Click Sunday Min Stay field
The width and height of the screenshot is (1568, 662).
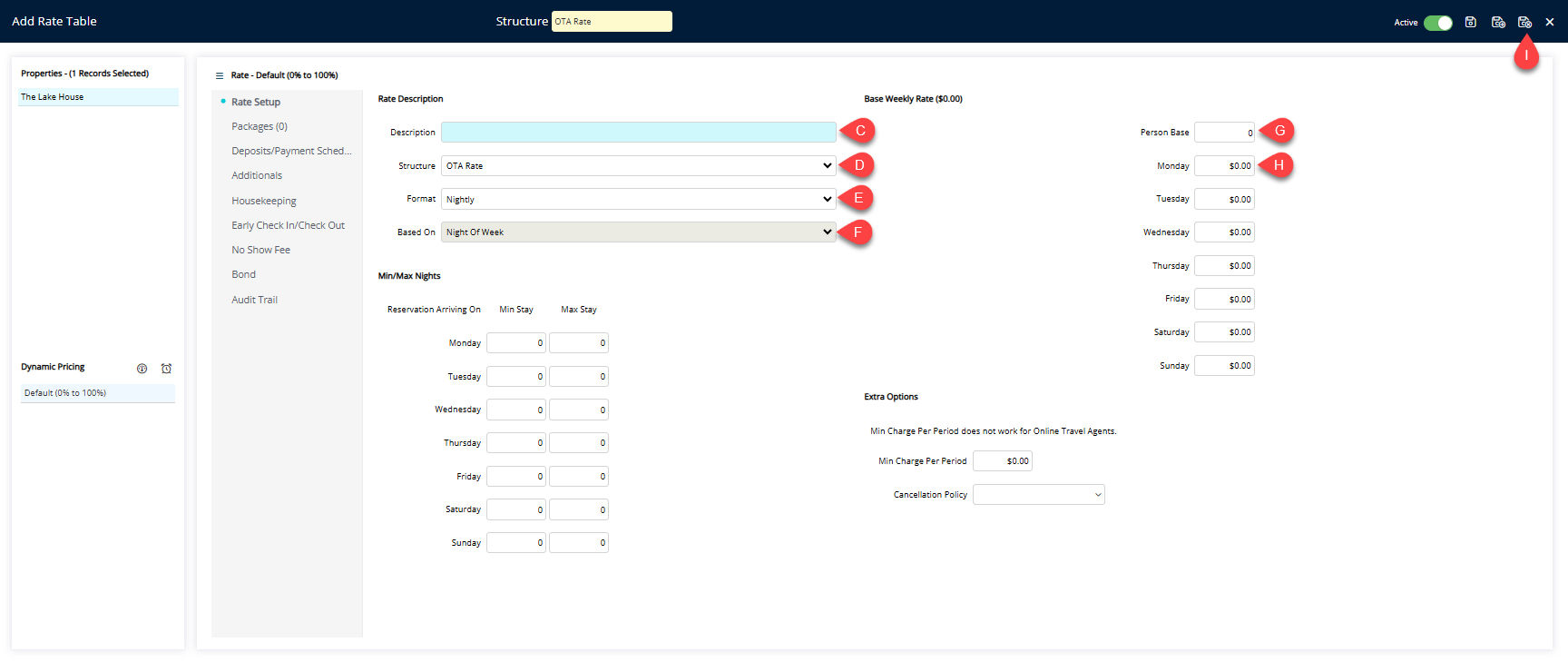pos(516,543)
